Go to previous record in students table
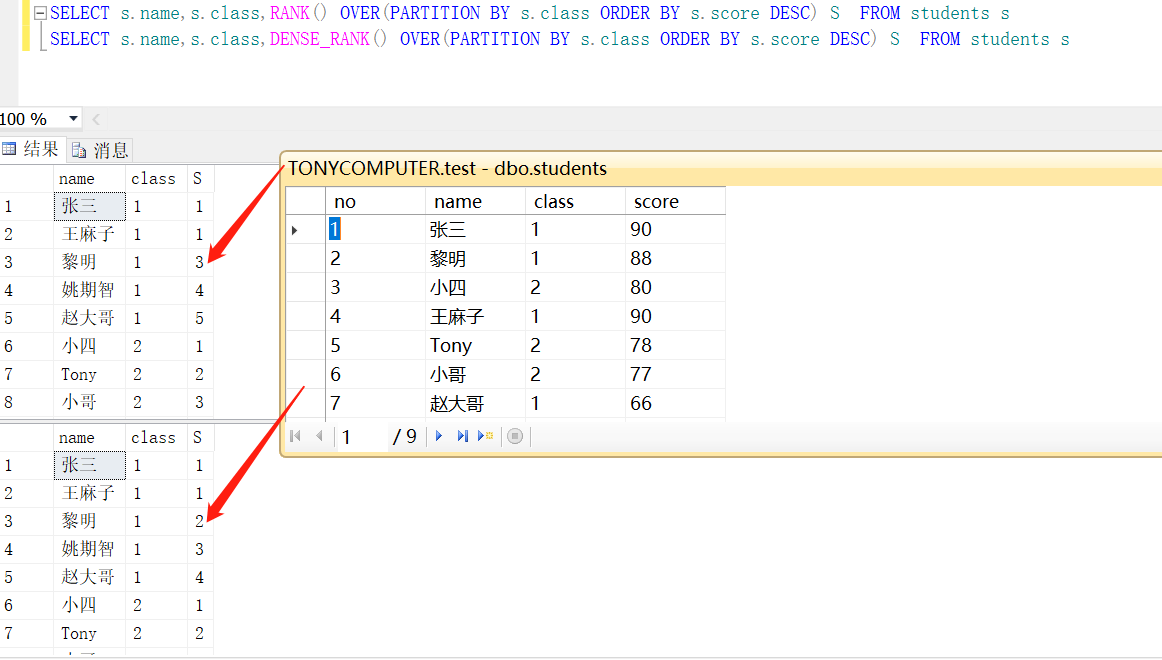 [319, 436]
